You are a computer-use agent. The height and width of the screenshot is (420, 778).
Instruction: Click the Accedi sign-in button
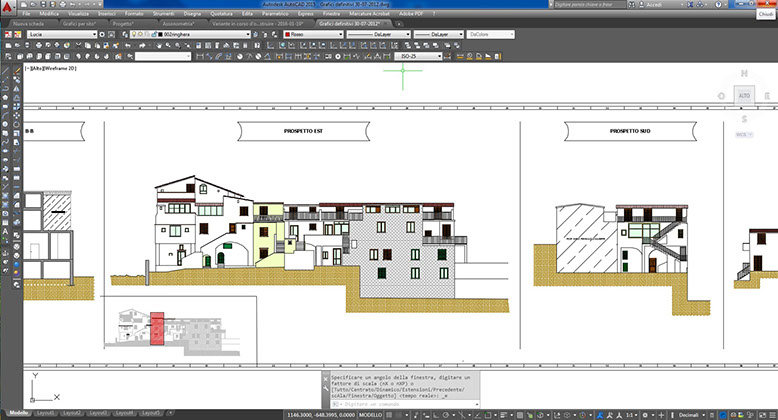click(x=655, y=5)
